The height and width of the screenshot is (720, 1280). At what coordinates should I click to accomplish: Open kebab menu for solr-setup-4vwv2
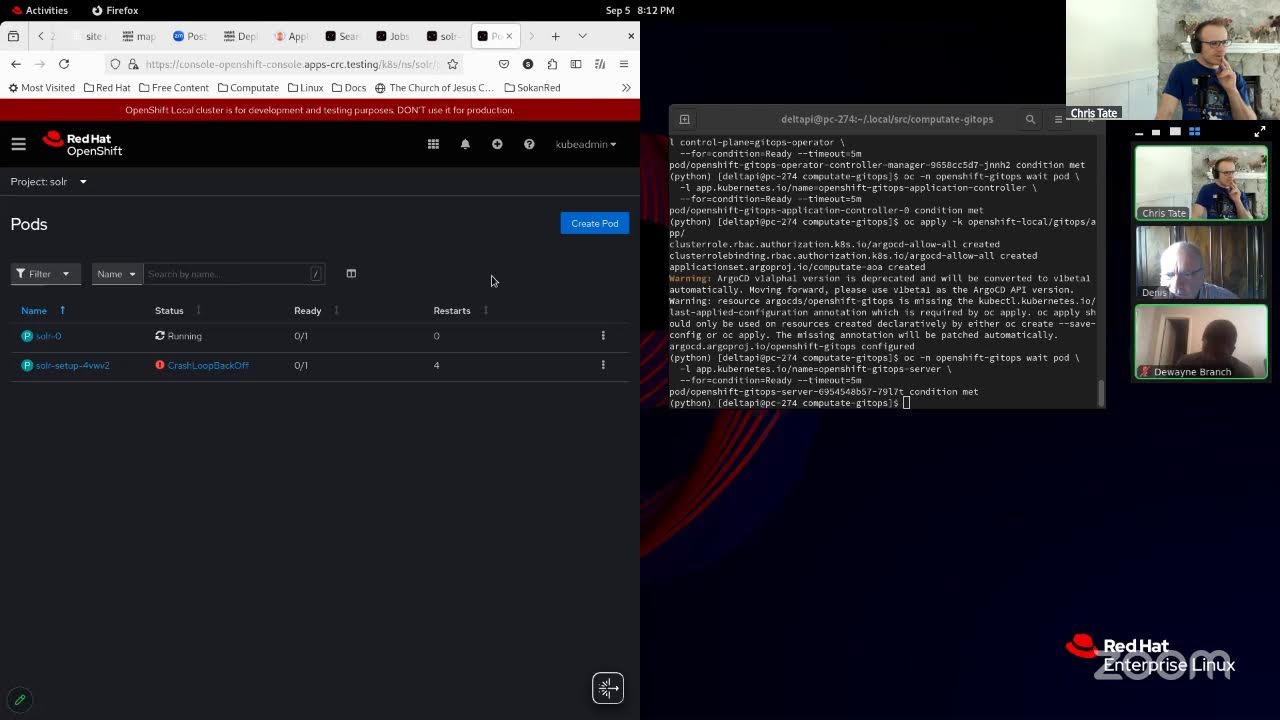[x=603, y=365]
